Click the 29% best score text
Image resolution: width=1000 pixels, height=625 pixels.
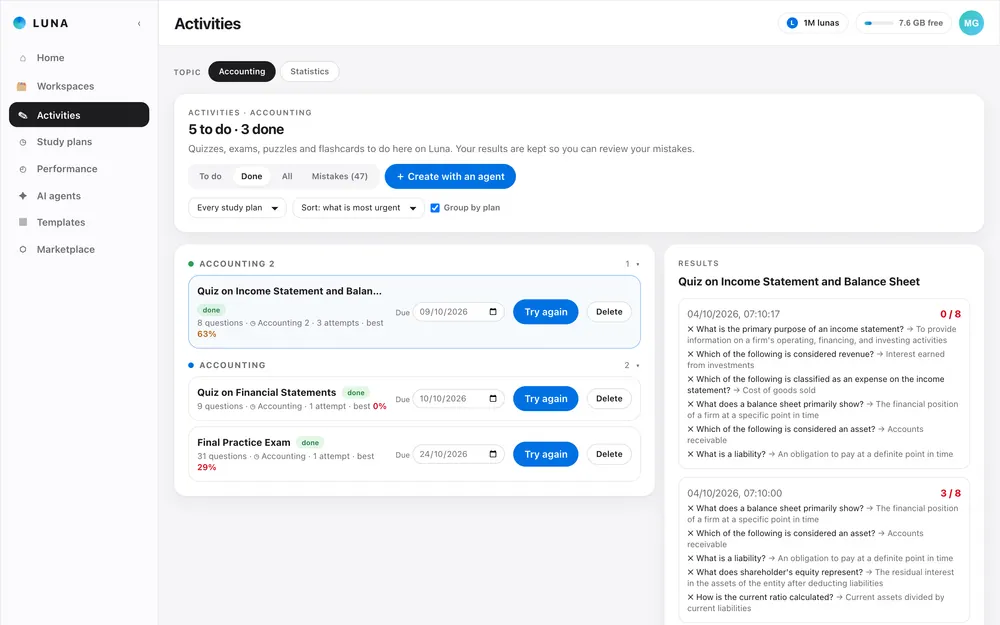(207, 467)
